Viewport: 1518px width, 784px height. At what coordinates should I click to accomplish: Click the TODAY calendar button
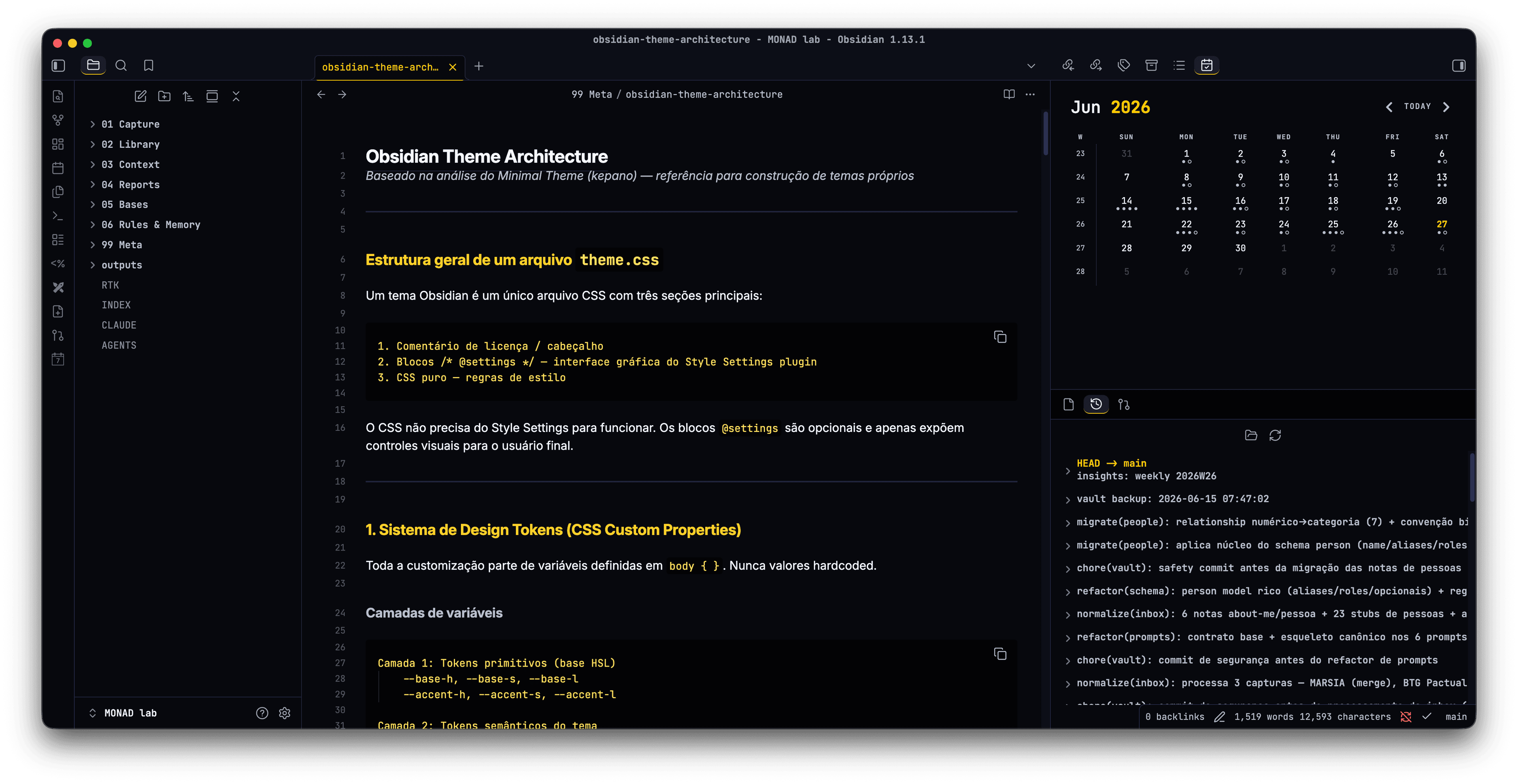[1417, 107]
